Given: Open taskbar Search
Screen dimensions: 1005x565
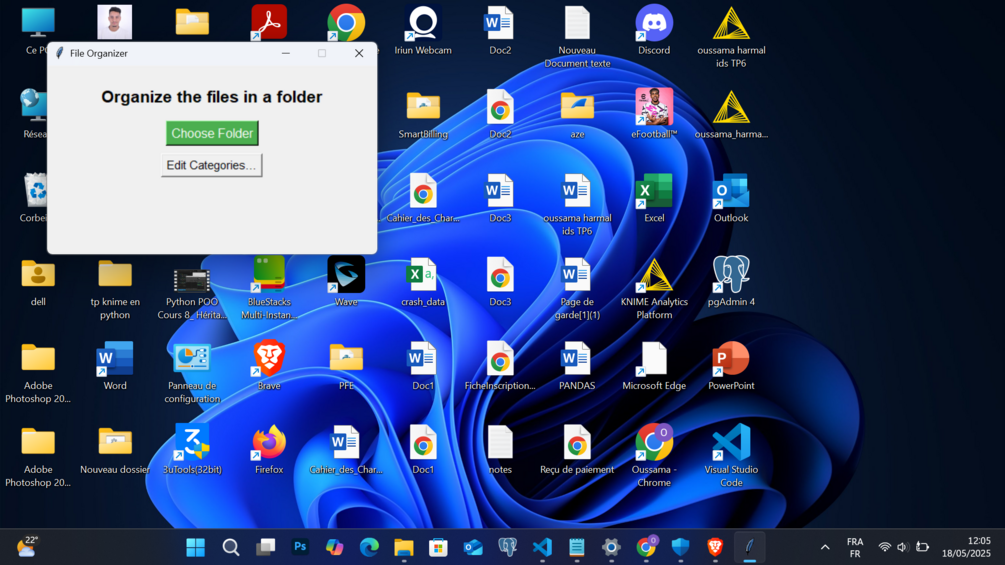Looking at the screenshot, I should click(231, 547).
